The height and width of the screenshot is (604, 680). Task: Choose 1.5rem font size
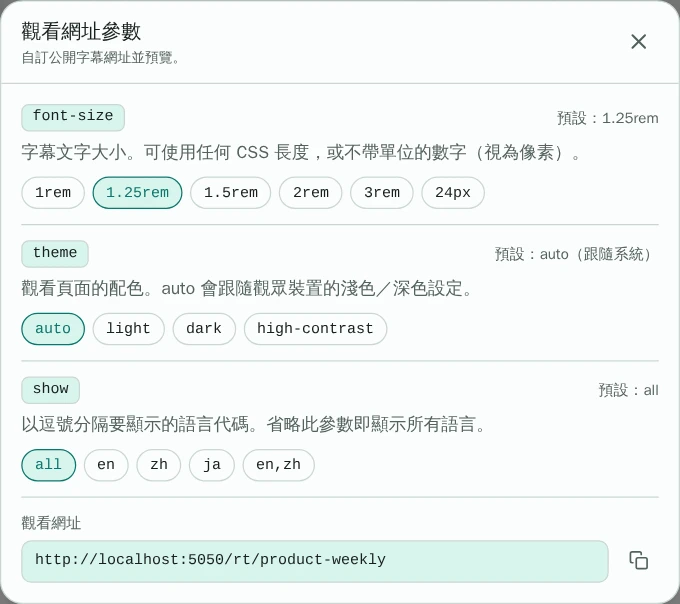click(x=231, y=193)
